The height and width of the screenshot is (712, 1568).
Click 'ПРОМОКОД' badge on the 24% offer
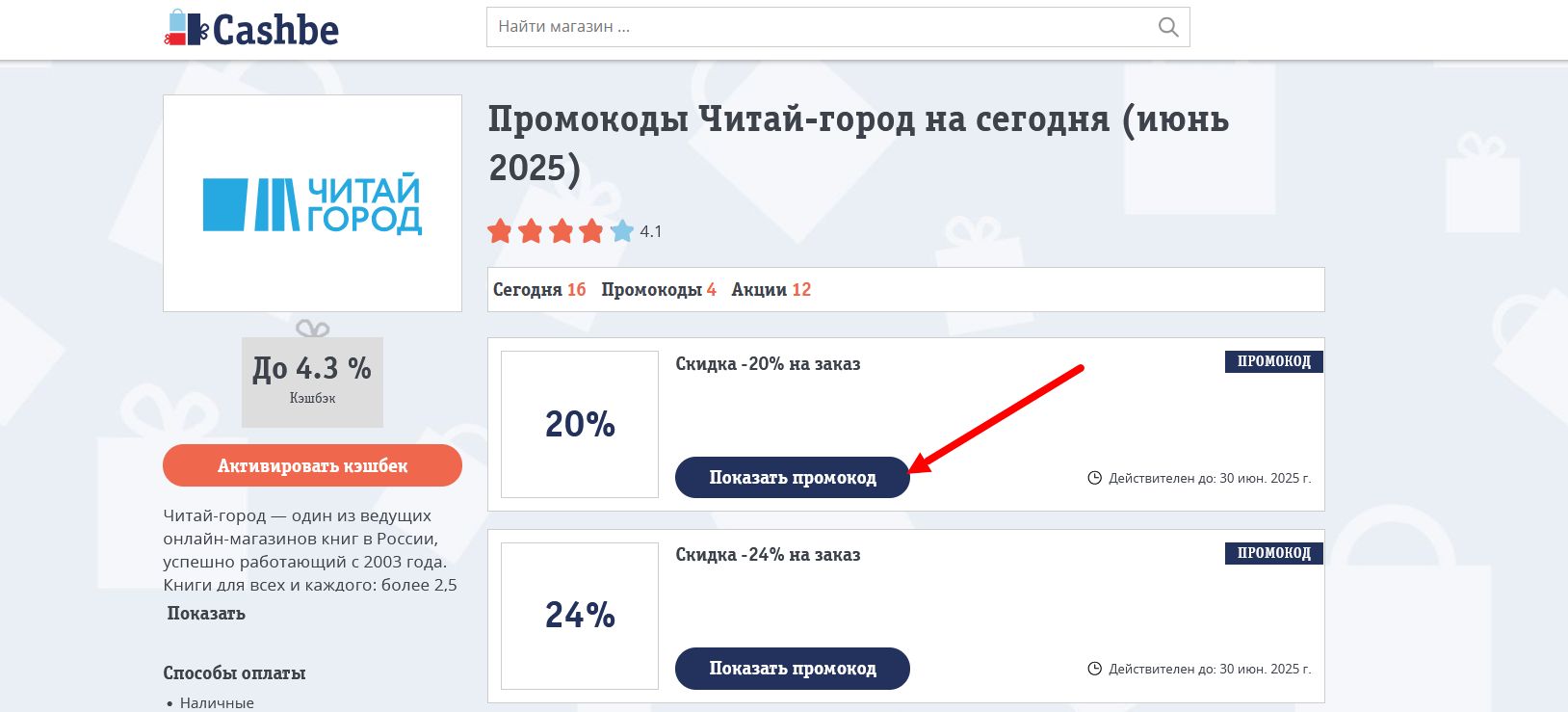pos(1274,552)
